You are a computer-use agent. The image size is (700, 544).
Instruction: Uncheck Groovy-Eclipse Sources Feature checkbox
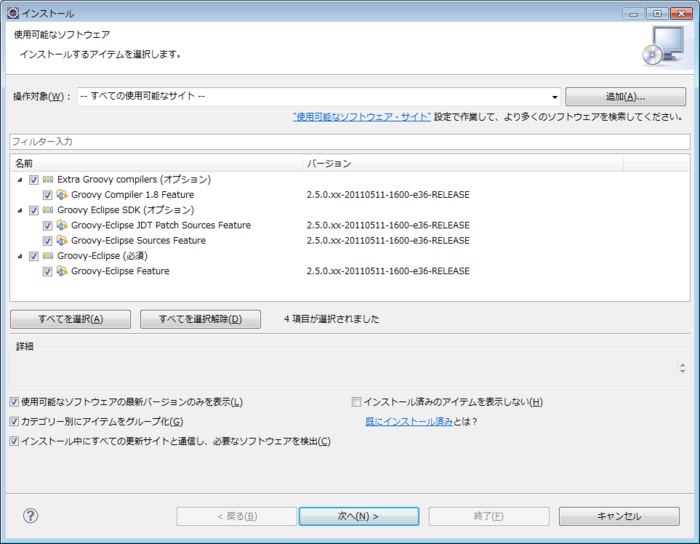tap(47, 241)
